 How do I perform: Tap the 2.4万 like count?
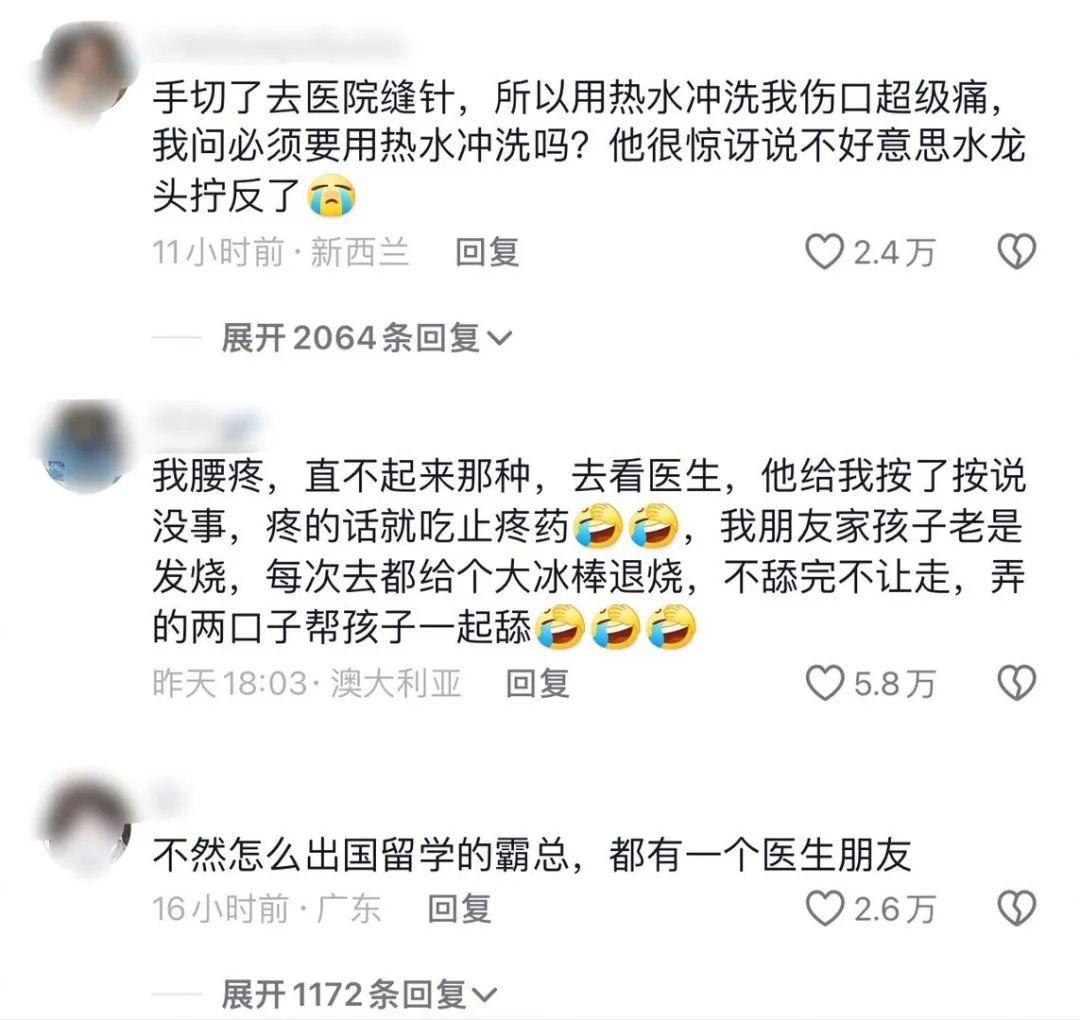(894, 252)
